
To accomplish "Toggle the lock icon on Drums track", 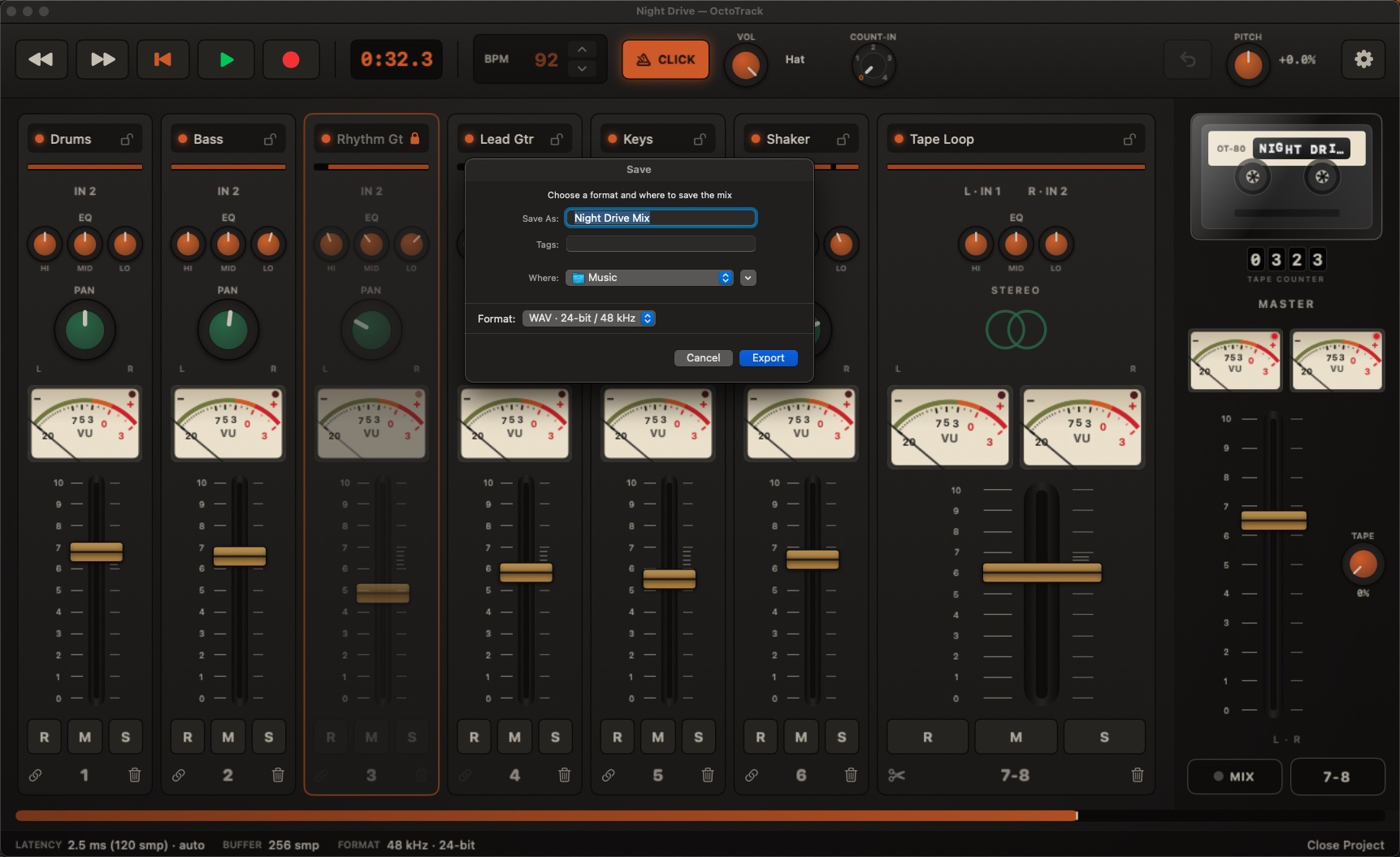I will (x=128, y=139).
